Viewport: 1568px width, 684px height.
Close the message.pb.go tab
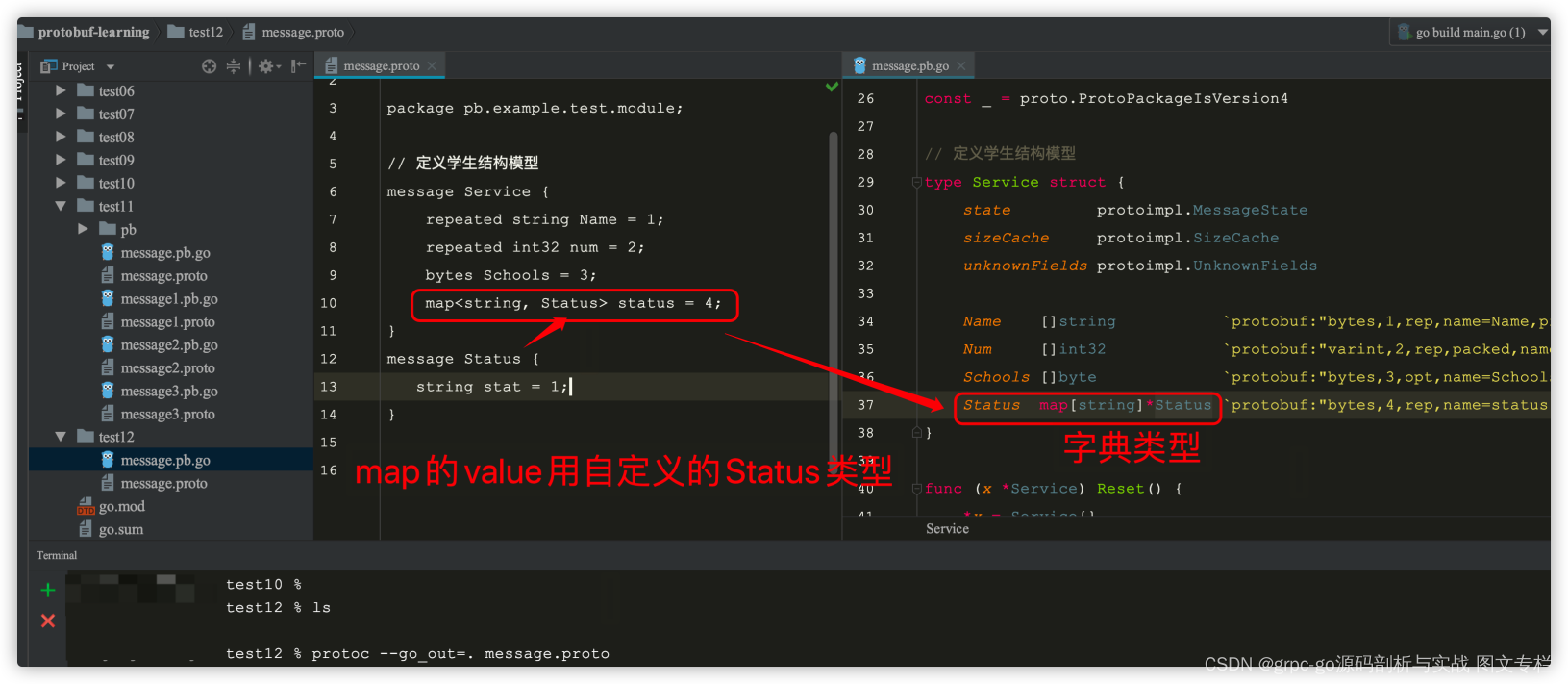pyautogui.click(x=960, y=66)
